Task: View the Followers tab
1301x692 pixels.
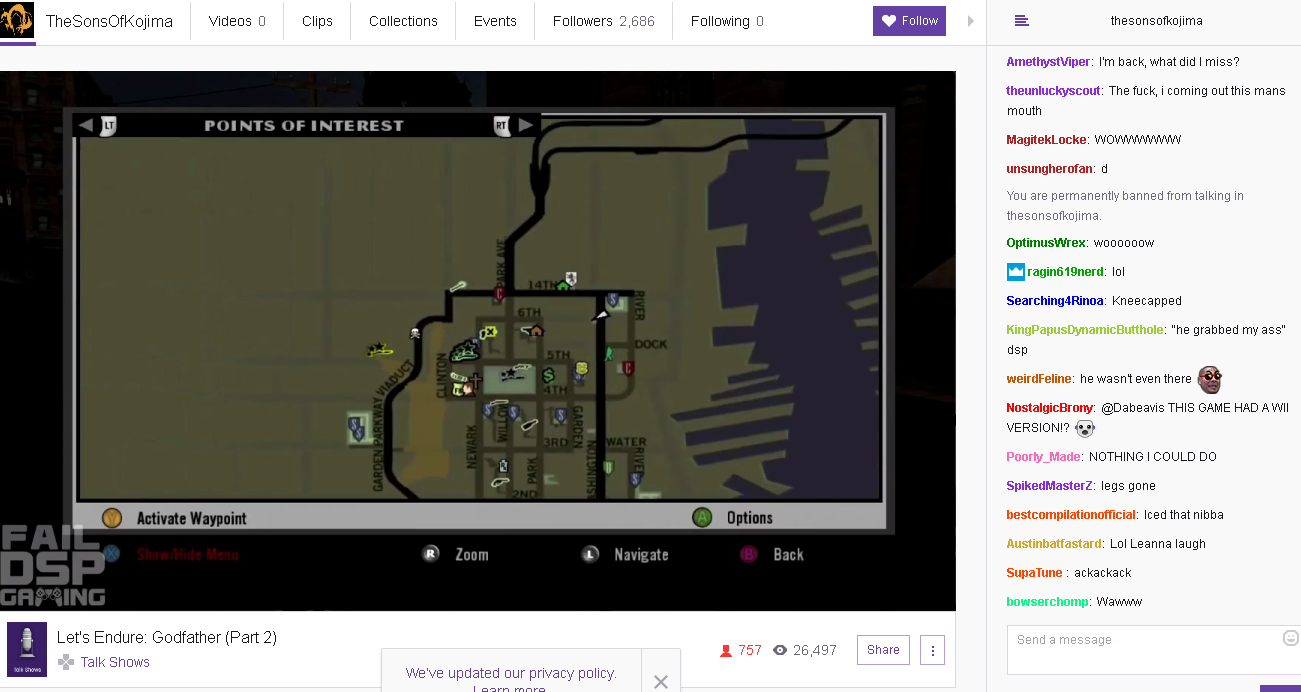Action: coord(604,21)
